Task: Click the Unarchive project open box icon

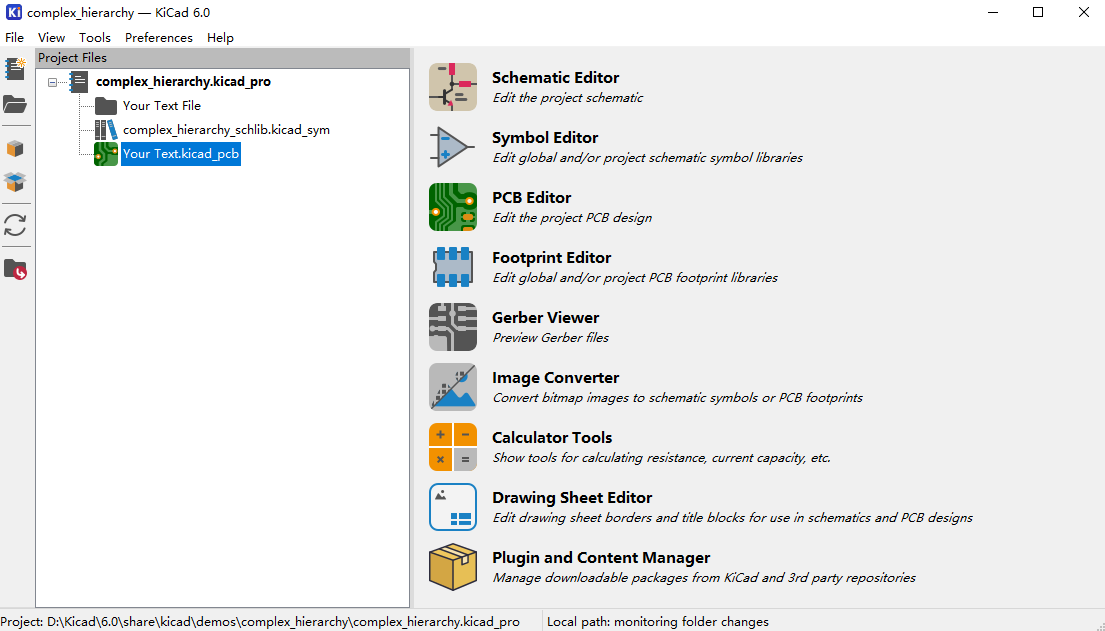Action: click(x=15, y=182)
